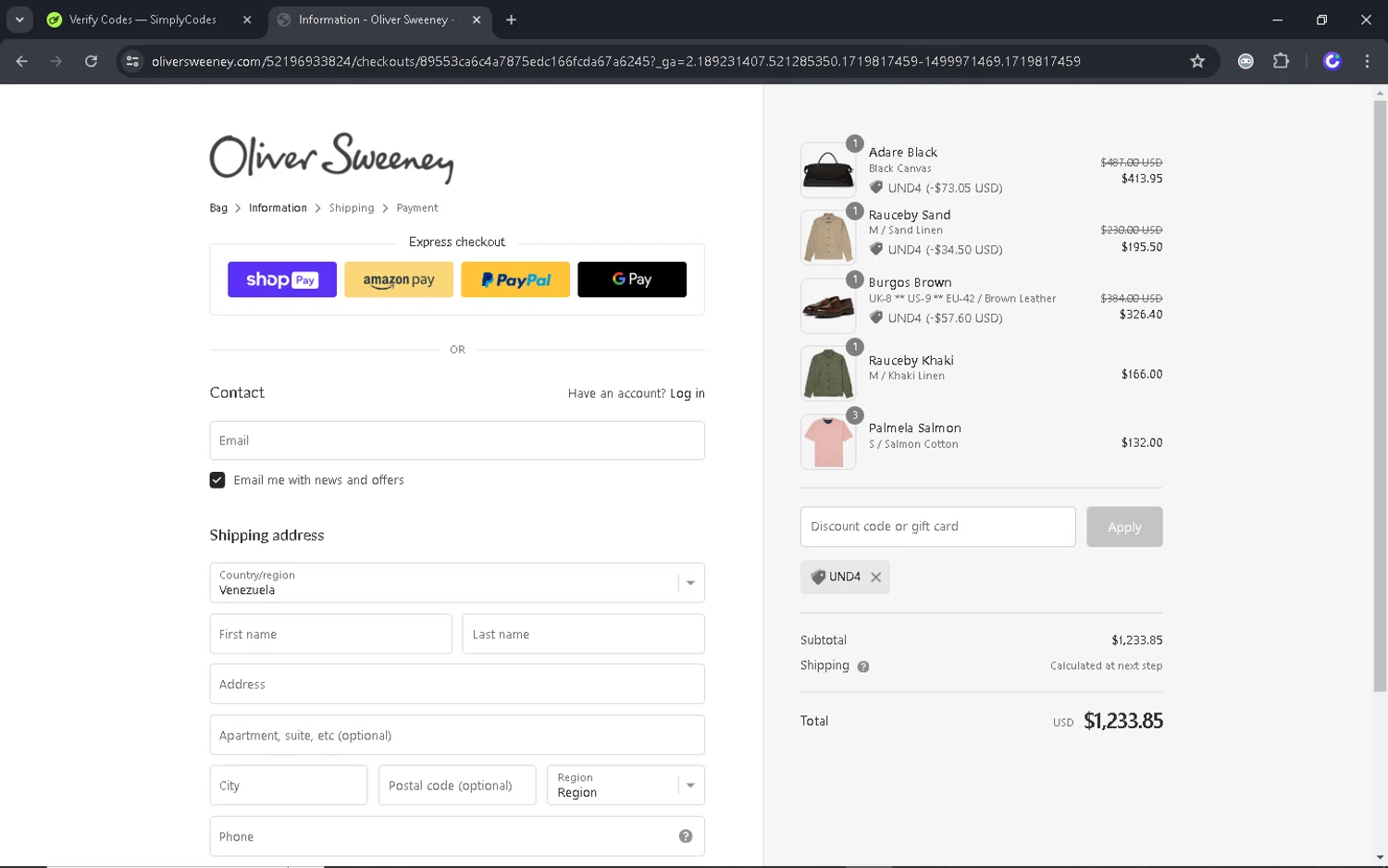Focus the Email input field

pyautogui.click(x=457, y=440)
